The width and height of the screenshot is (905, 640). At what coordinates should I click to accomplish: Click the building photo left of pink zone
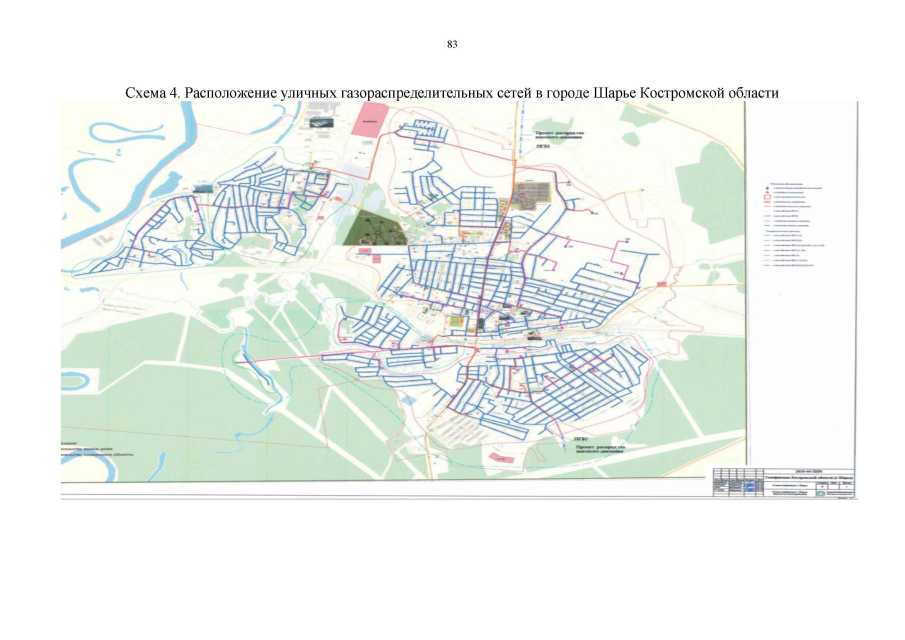(x=322, y=123)
